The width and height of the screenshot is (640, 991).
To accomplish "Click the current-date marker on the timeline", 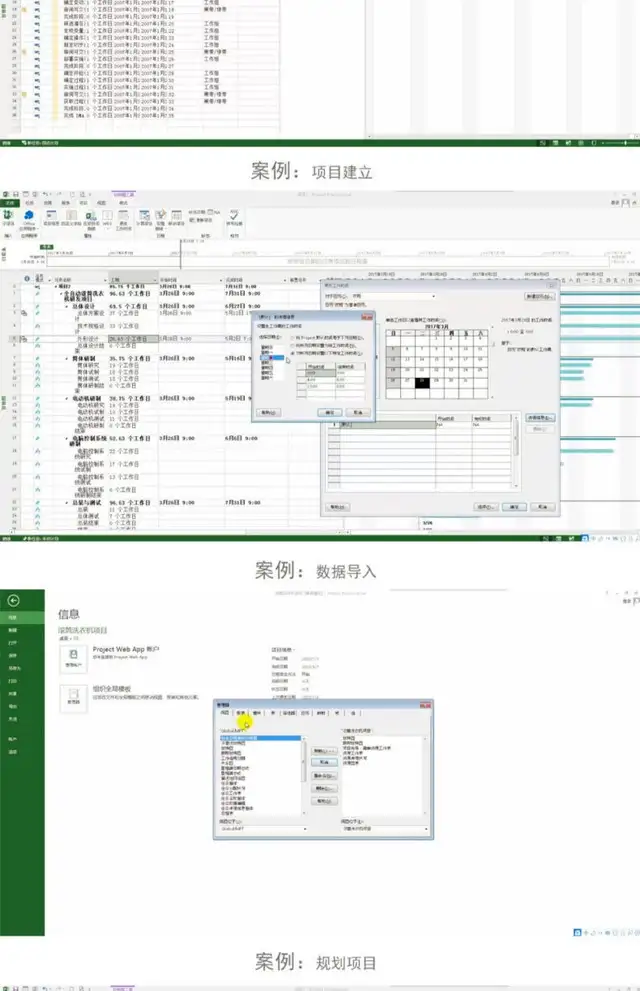I will click(x=47, y=247).
